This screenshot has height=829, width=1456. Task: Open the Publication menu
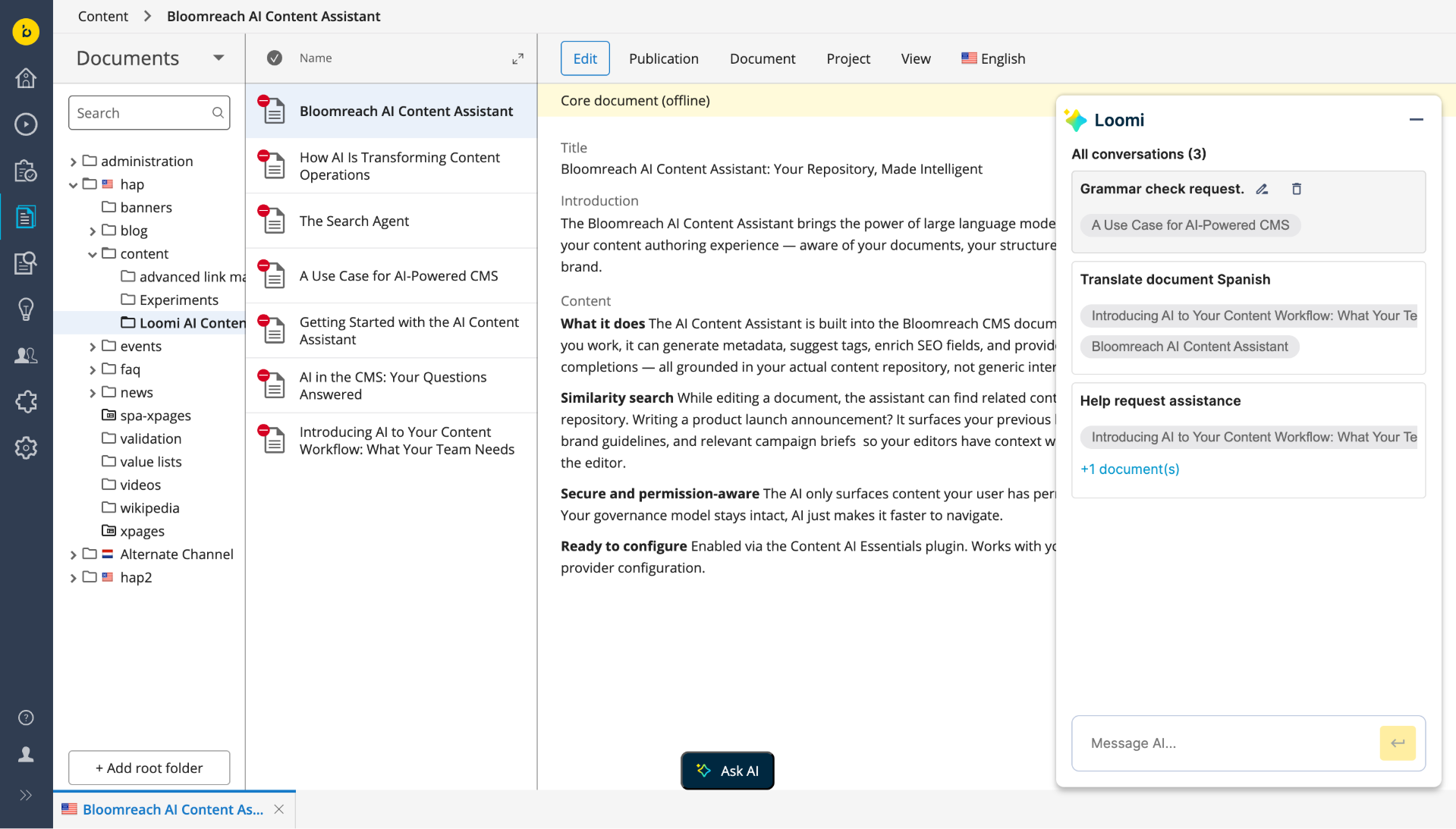click(x=663, y=58)
